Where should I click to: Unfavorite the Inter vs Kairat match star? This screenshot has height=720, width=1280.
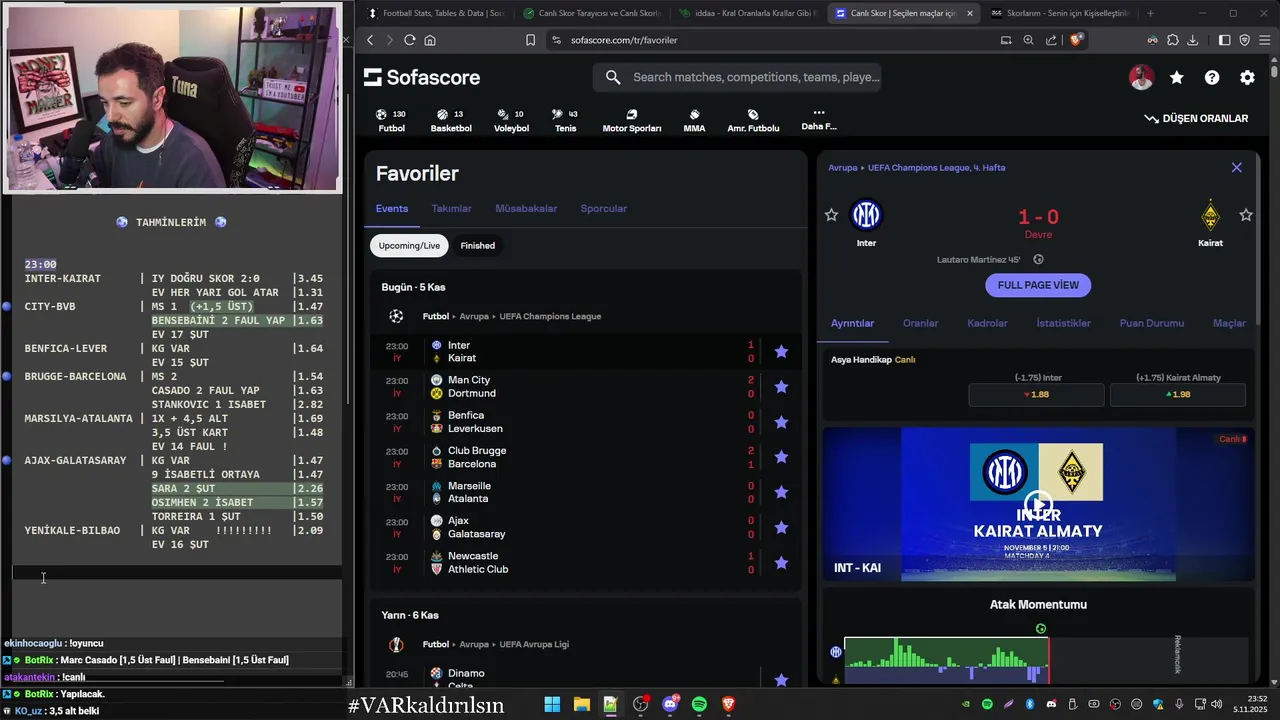(x=781, y=351)
